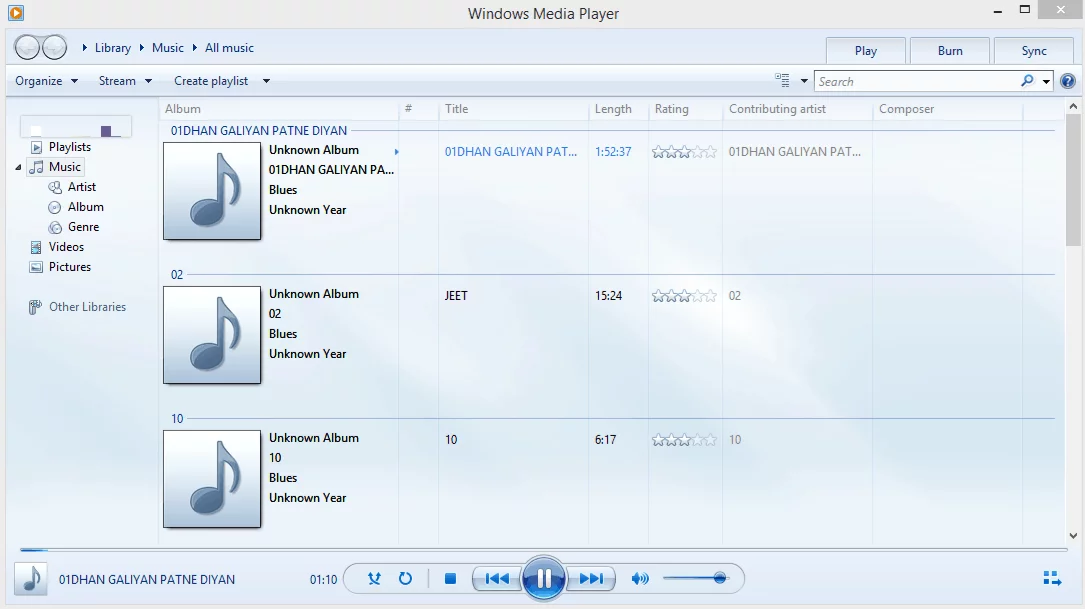The width and height of the screenshot is (1085, 609).
Task: Select the JEET track title
Action: (456, 296)
